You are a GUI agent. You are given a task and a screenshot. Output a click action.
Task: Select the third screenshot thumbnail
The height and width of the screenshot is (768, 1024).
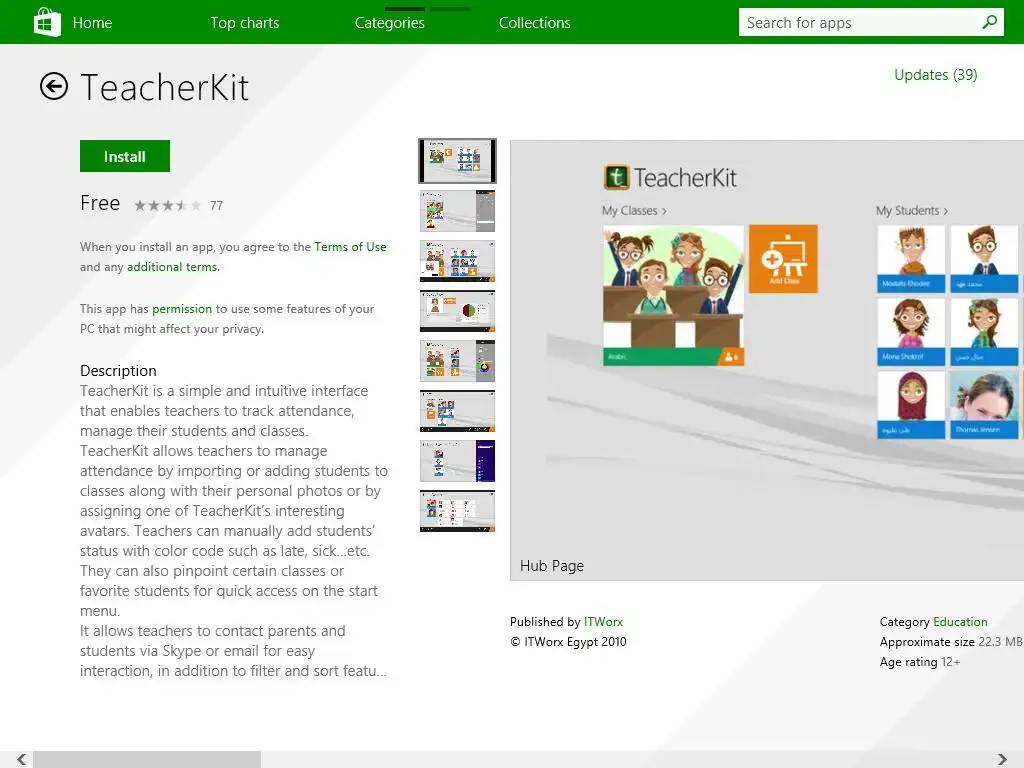[457, 261]
